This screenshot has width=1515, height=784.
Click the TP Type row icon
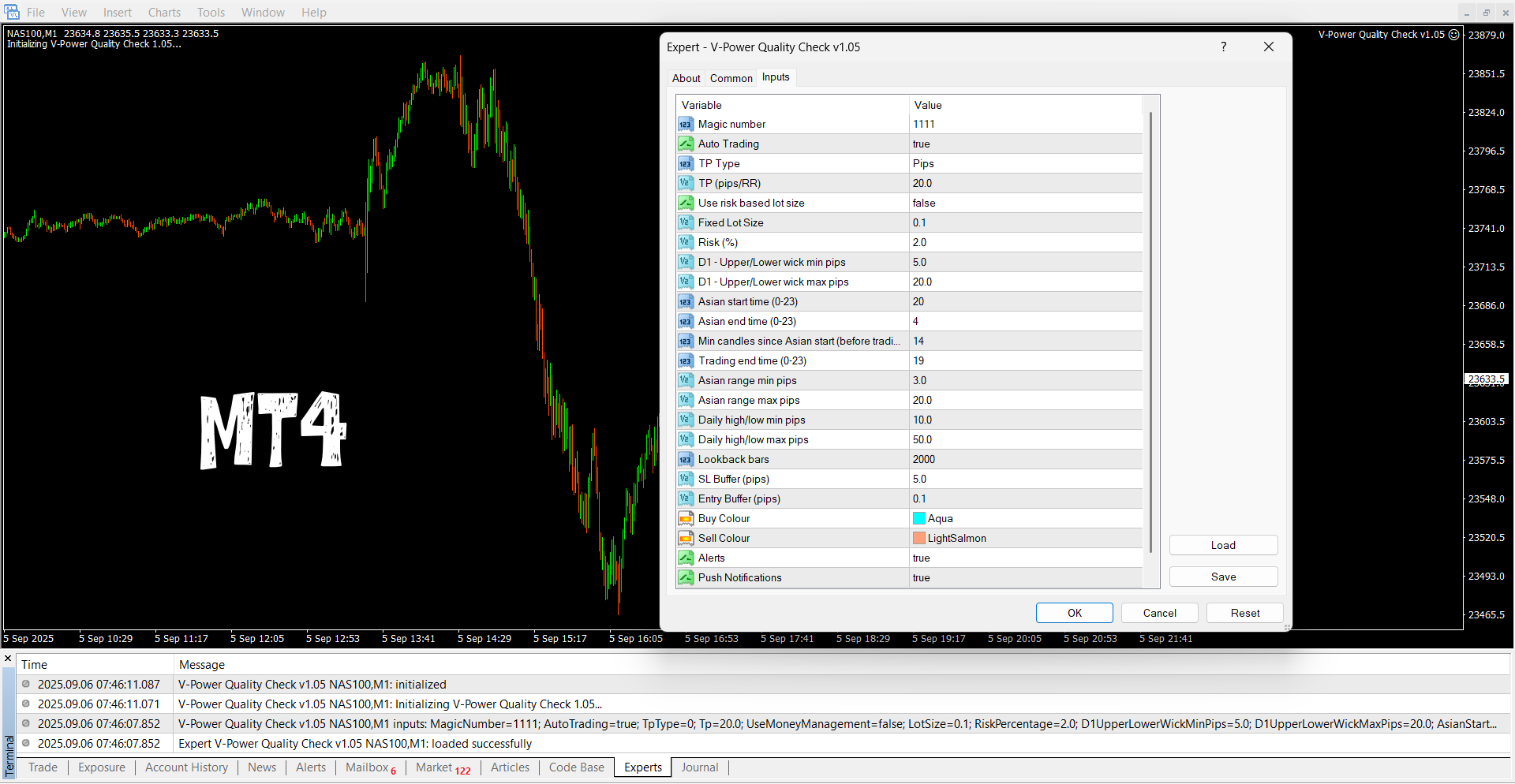pyautogui.click(x=686, y=163)
